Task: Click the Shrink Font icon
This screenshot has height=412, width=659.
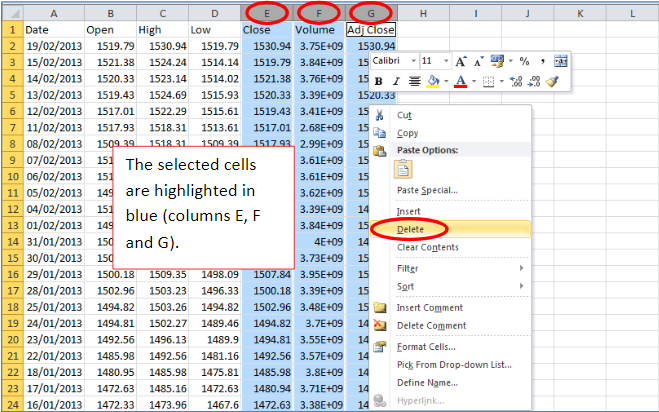Action: [x=479, y=61]
